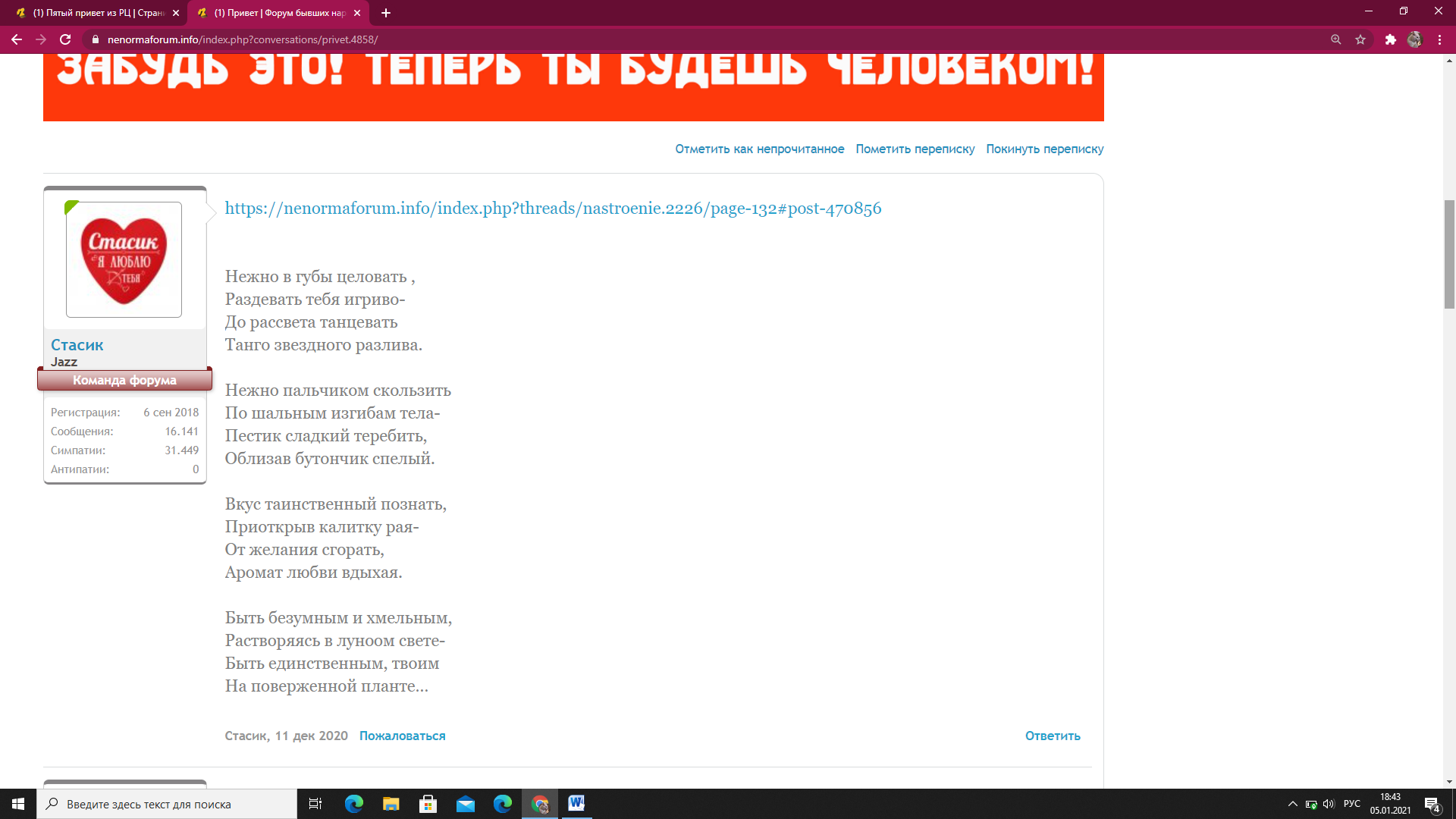Open File Explorer from taskbar

(x=391, y=804)
